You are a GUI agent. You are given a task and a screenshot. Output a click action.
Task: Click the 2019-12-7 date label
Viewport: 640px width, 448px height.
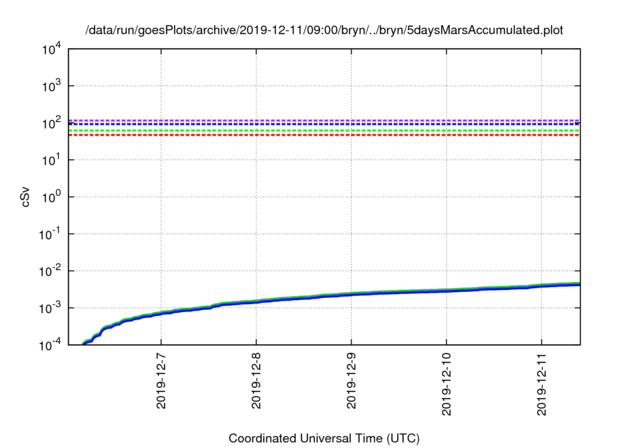click(x=161, y=381)
